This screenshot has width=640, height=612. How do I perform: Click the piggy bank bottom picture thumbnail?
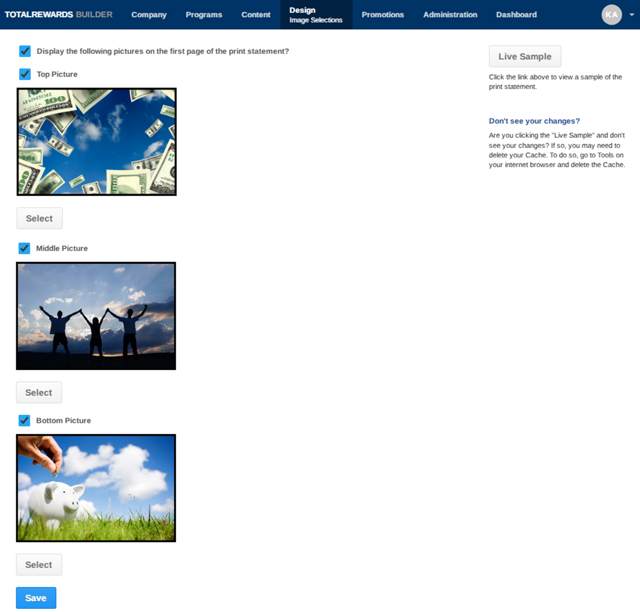tap(96, 488)
